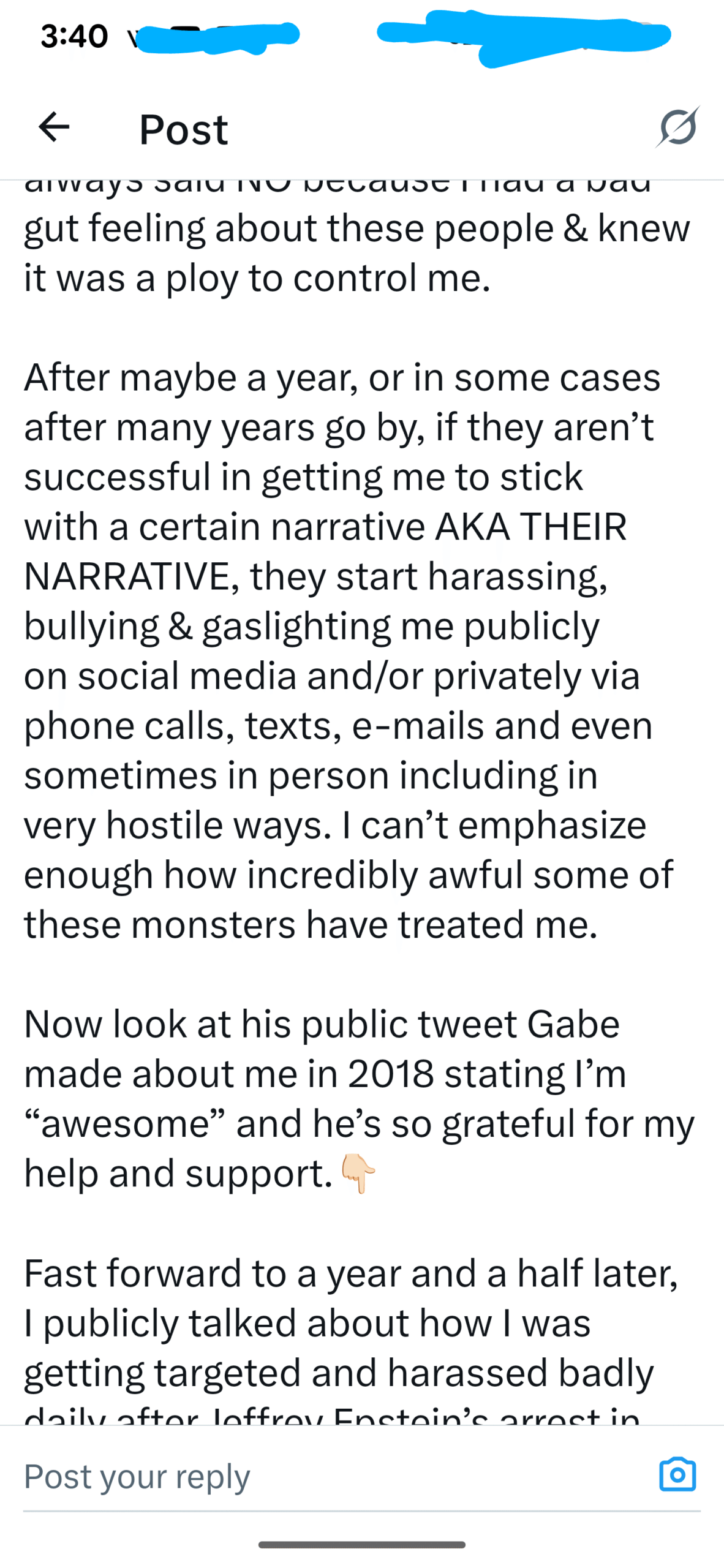Click the capitalized phrase "AKA THEIR"

[530, 526]
